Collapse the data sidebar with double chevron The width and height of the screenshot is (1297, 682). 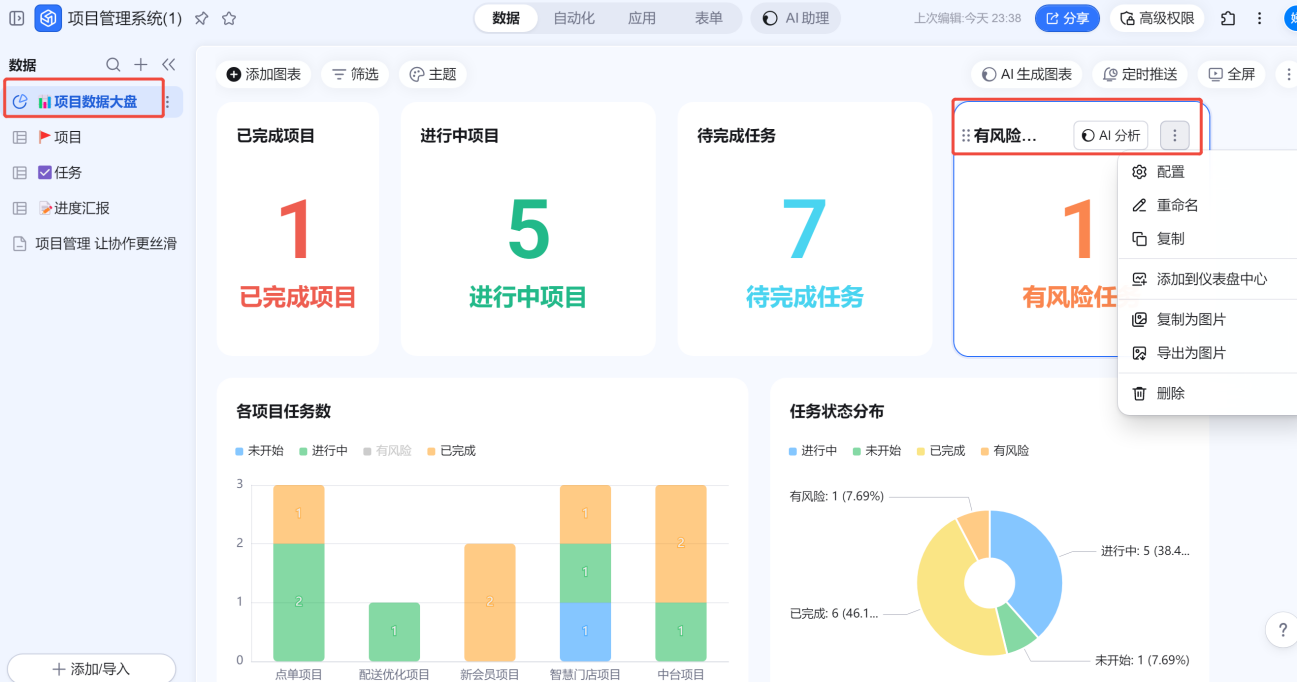(x=168, y=65)
